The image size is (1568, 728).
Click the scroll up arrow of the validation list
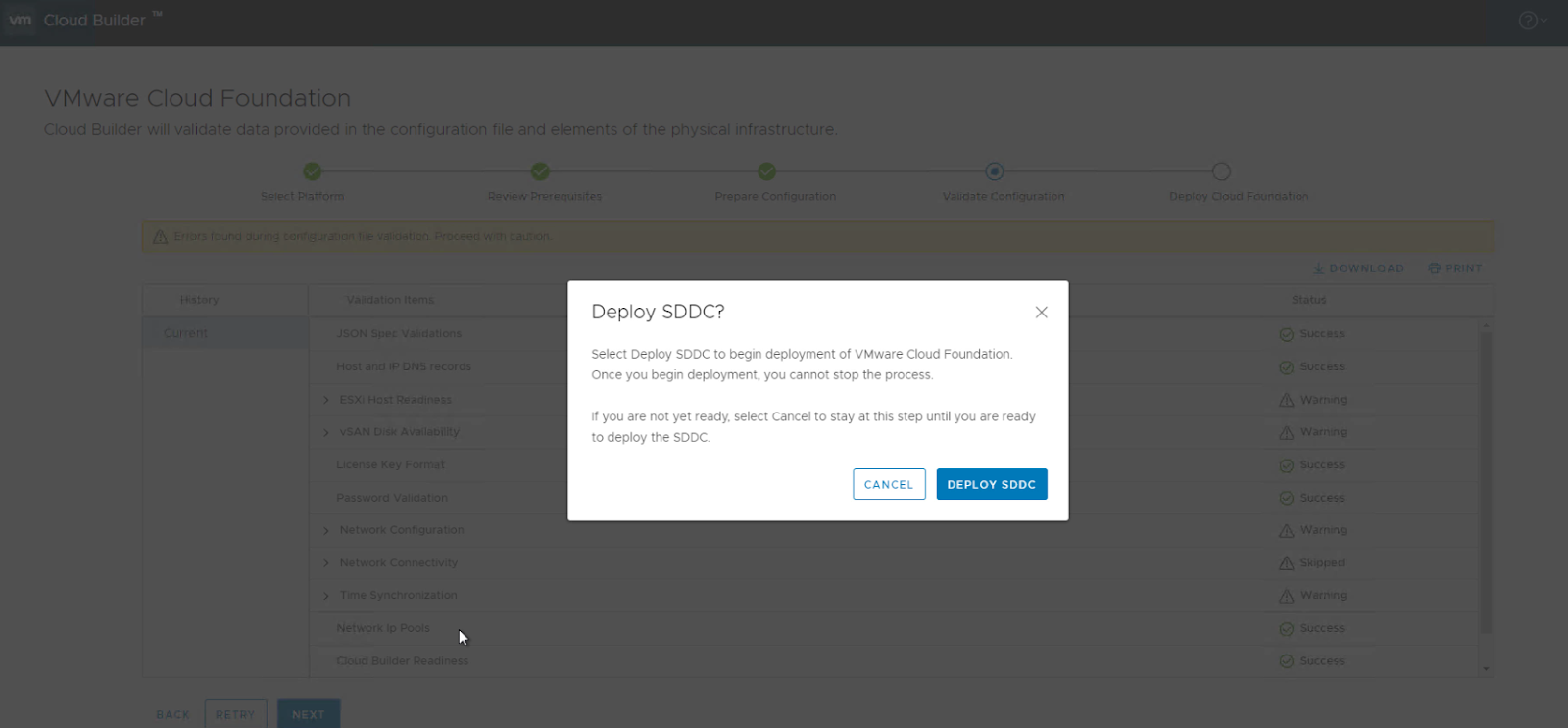click(x=1486, y=325)
